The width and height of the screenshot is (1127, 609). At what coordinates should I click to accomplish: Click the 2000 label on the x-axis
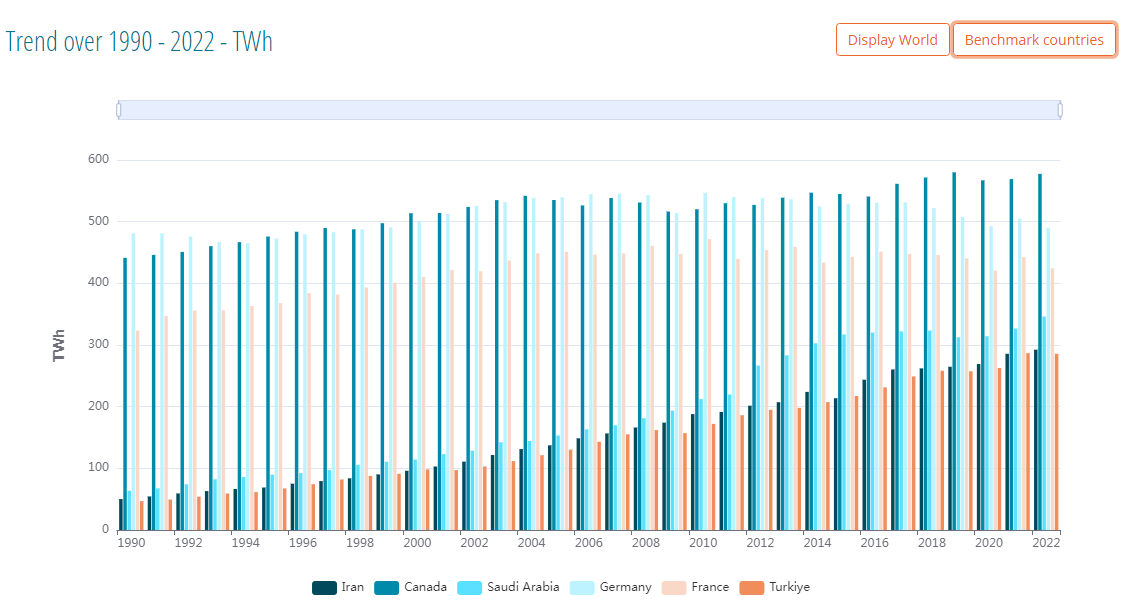point(417,543)
